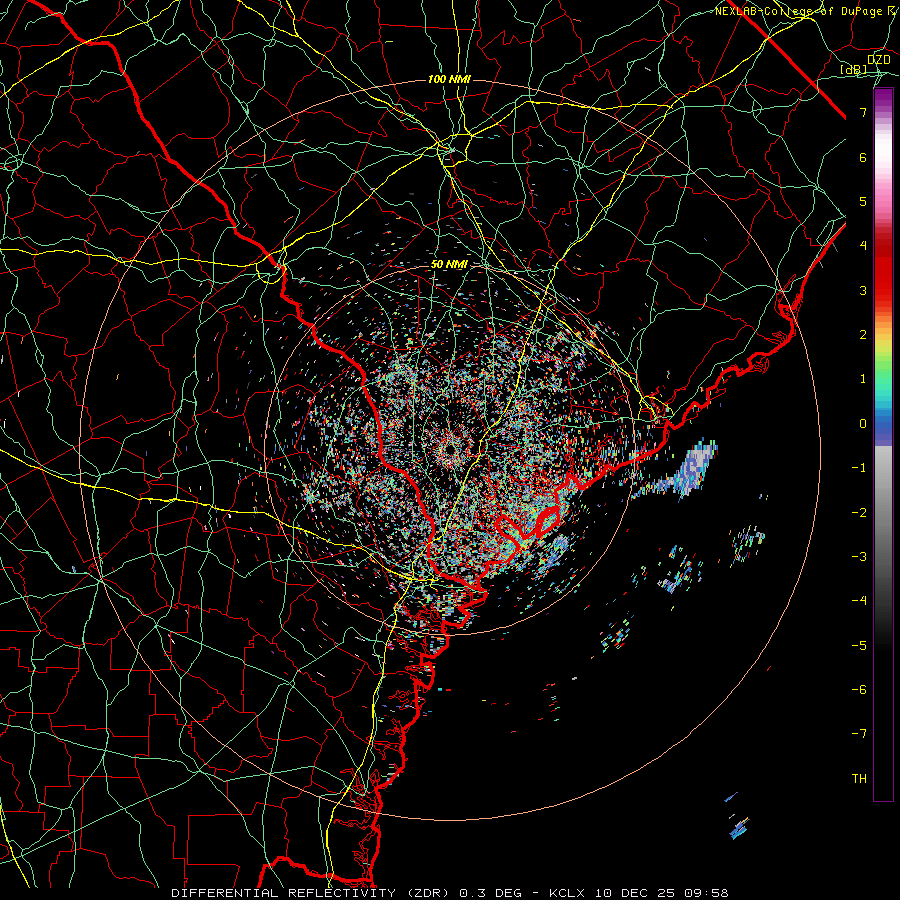
Task: Select the positive "1" scale value
Action: click(863, 379)
